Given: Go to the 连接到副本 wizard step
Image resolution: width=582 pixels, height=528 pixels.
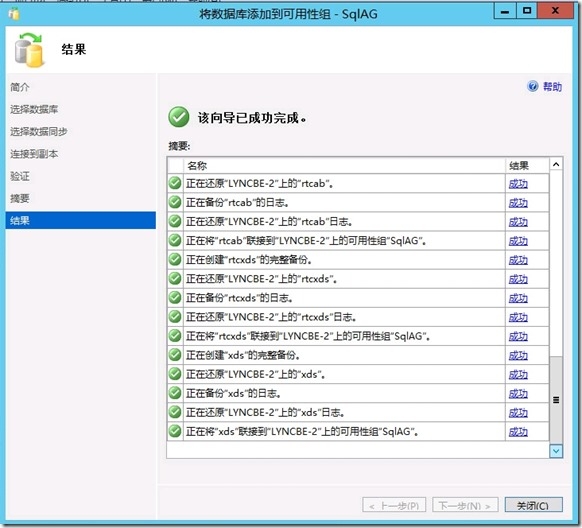Looking at the screenshot, I should pyautogui.click(x=34, y=154).
